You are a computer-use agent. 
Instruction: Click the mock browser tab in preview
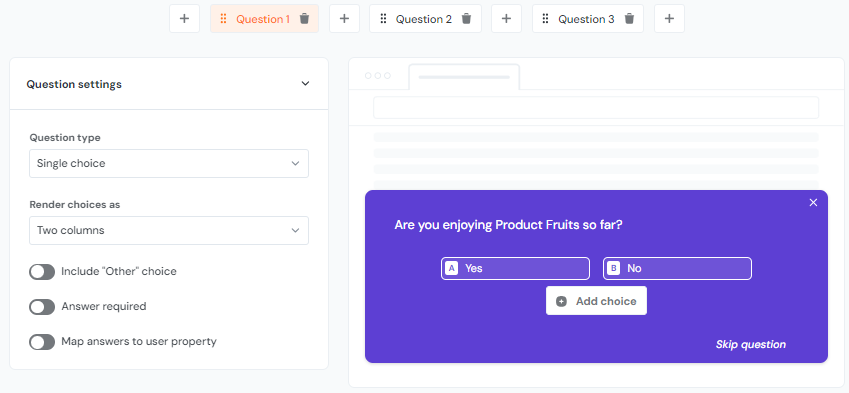click(x=464, y=77)
